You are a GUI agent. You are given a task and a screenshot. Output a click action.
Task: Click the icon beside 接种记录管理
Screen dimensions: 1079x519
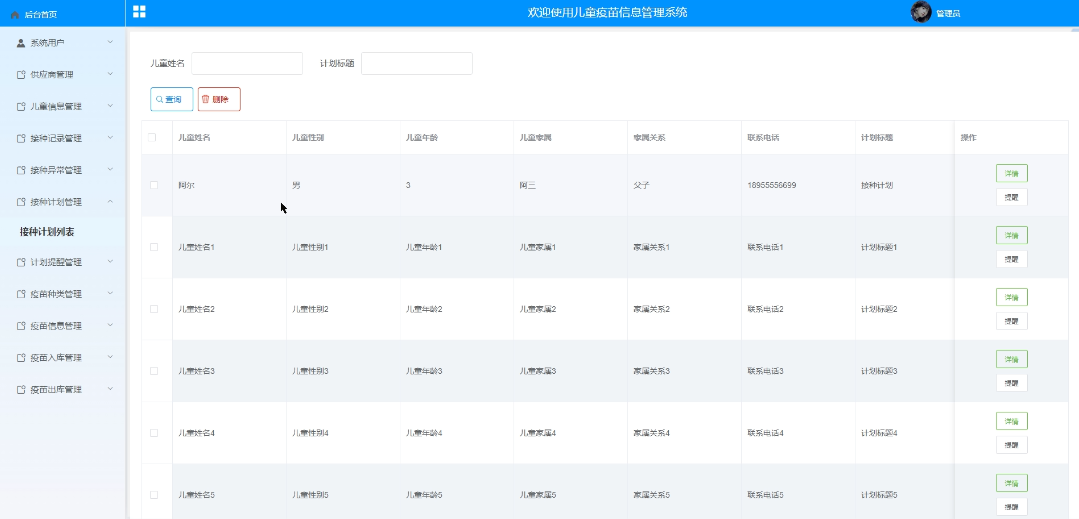tap(21, 138)
